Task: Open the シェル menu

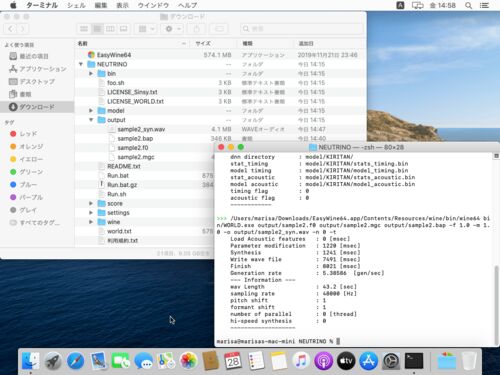Action: [x=76, y=5]
